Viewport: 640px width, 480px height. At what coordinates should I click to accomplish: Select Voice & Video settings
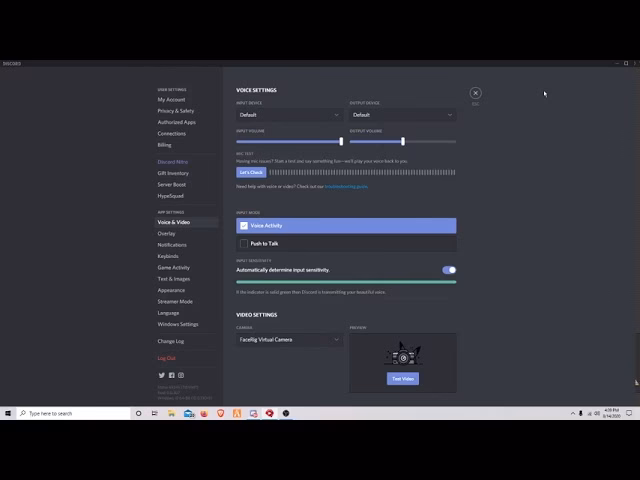187,222
